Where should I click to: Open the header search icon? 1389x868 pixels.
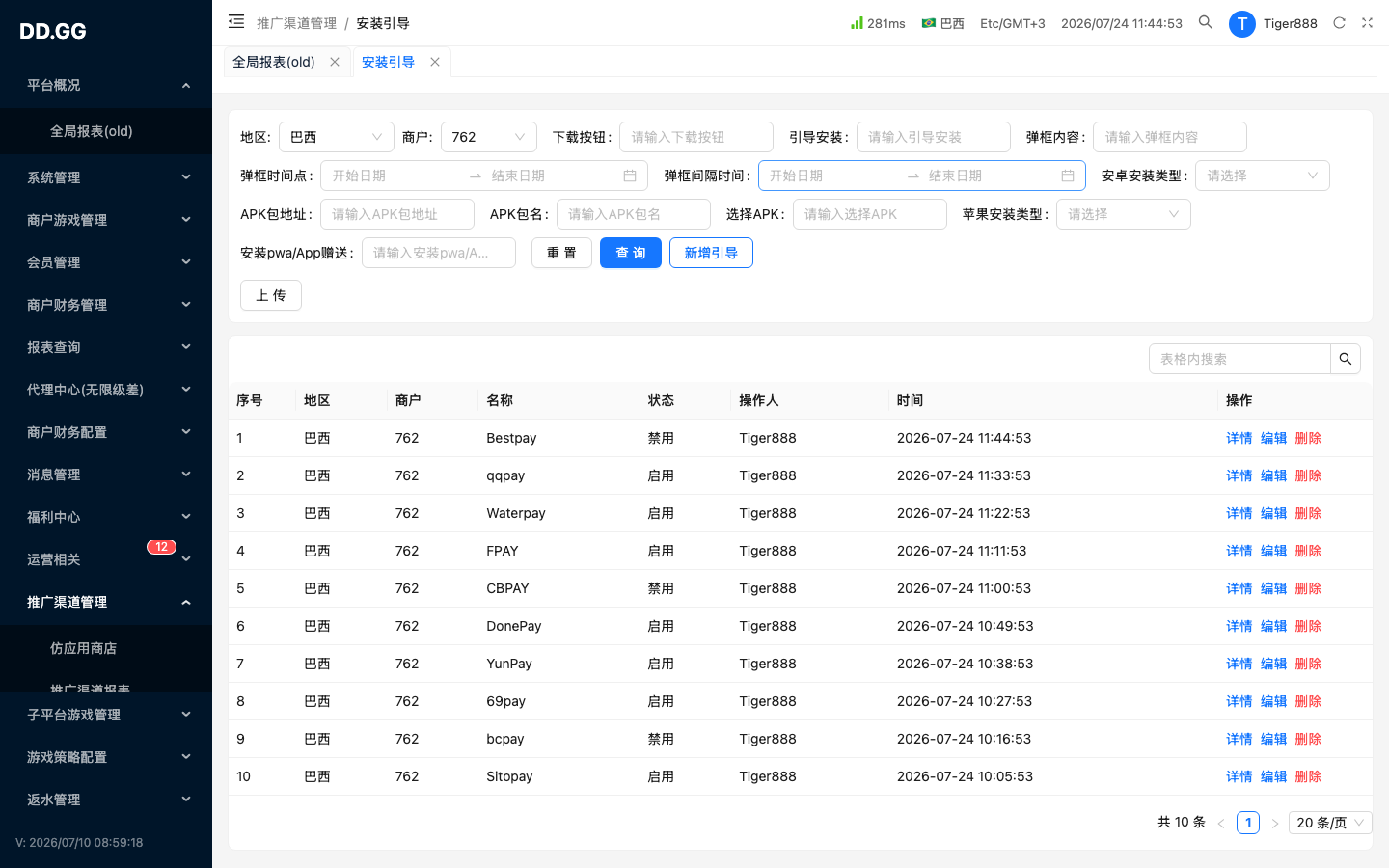[1206, 22]
